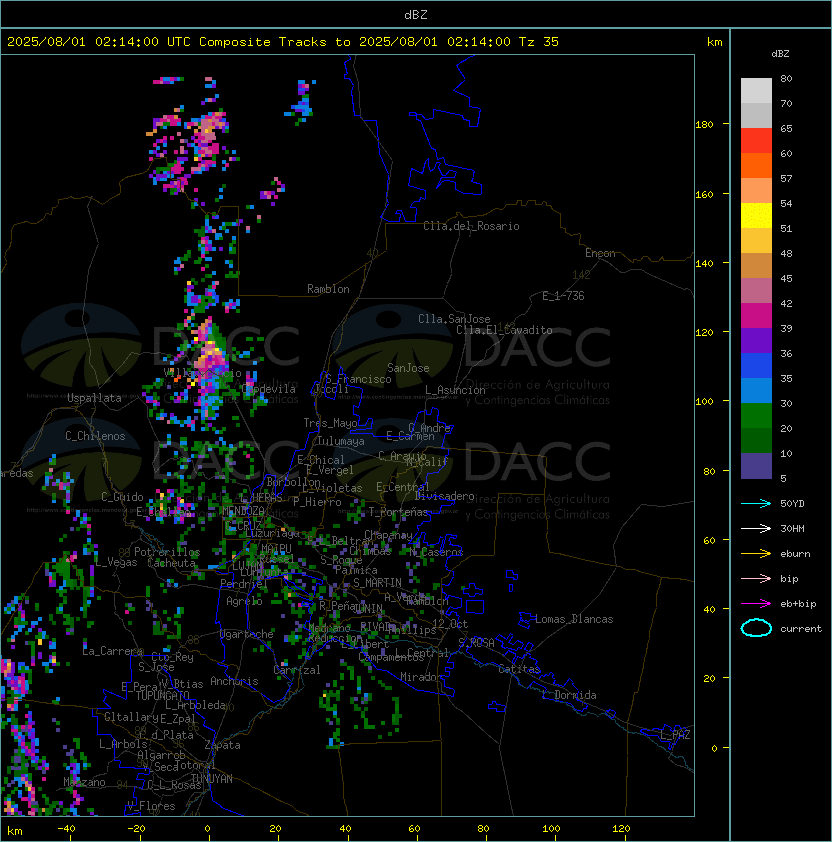
Task: Click the 'C_Chilenos' label
Action: coord(95,436)
